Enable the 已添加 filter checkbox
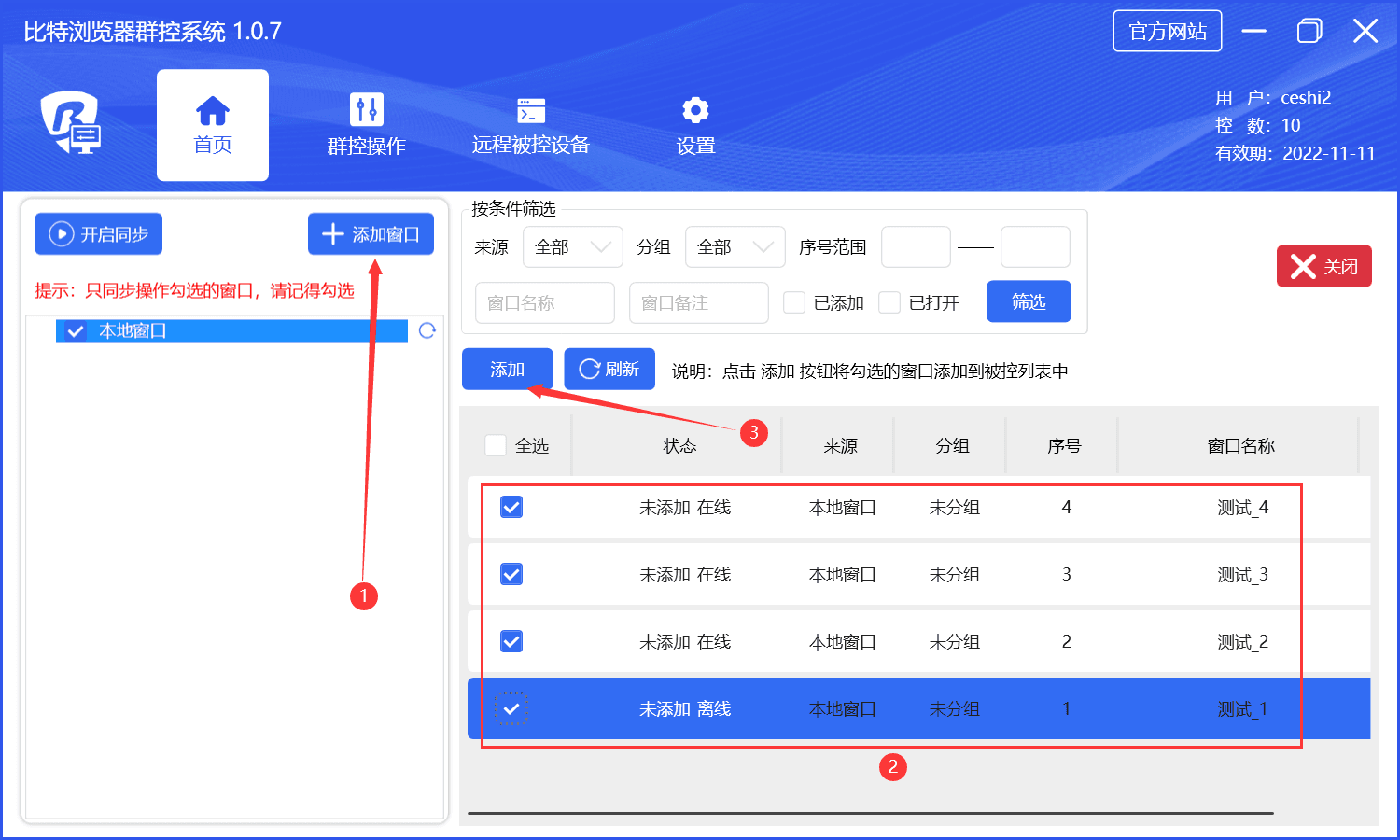Image resolution: width=1400 pixels, height=840 pixels. click(793, 302)
